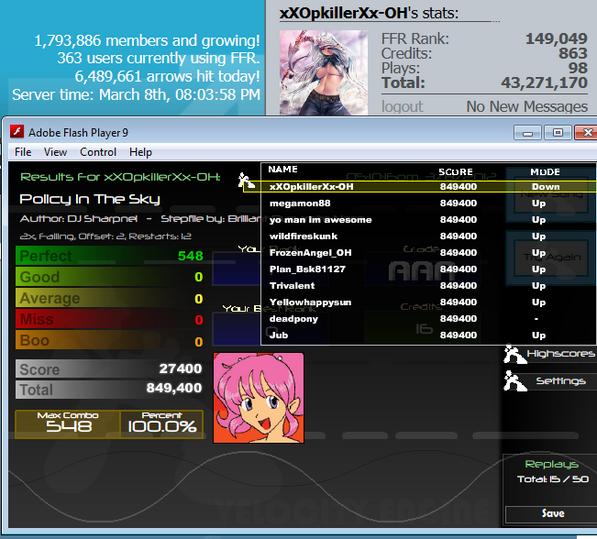
Task: Click the Highscores label button
Action: pyautogui.click(x=560, y=354)
